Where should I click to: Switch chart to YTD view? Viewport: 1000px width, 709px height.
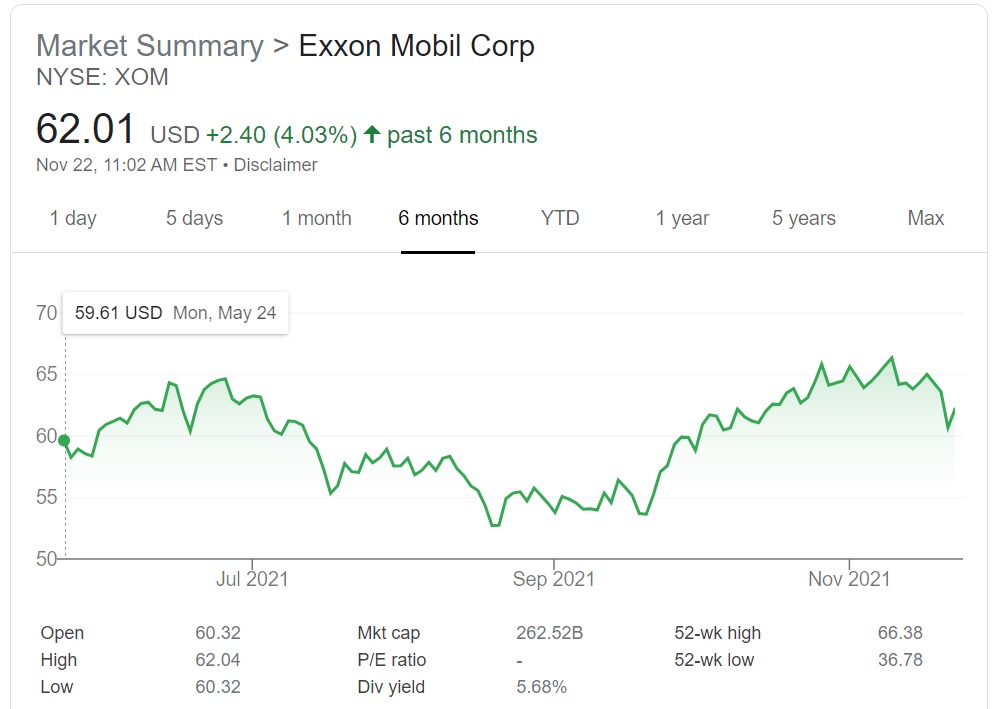pyautogui.click(x=560, y=218)
